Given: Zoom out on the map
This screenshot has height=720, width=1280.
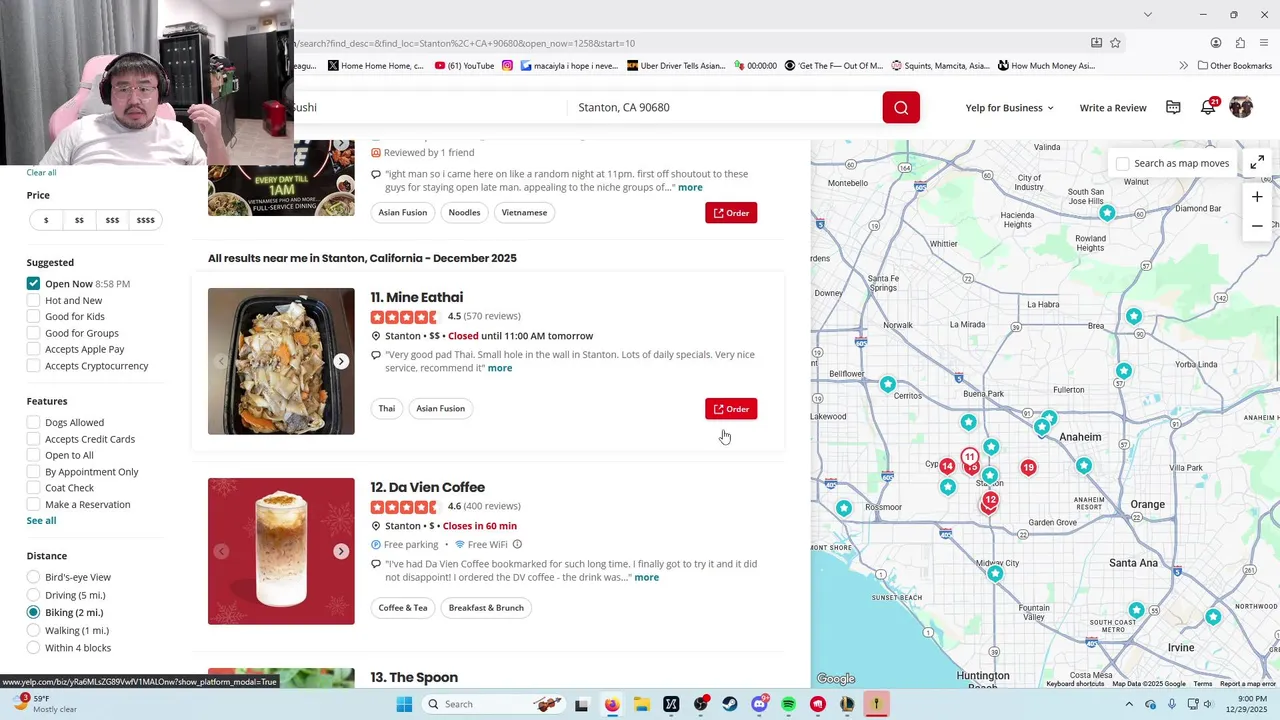Looking at the screenshot, I should 1257,226.
